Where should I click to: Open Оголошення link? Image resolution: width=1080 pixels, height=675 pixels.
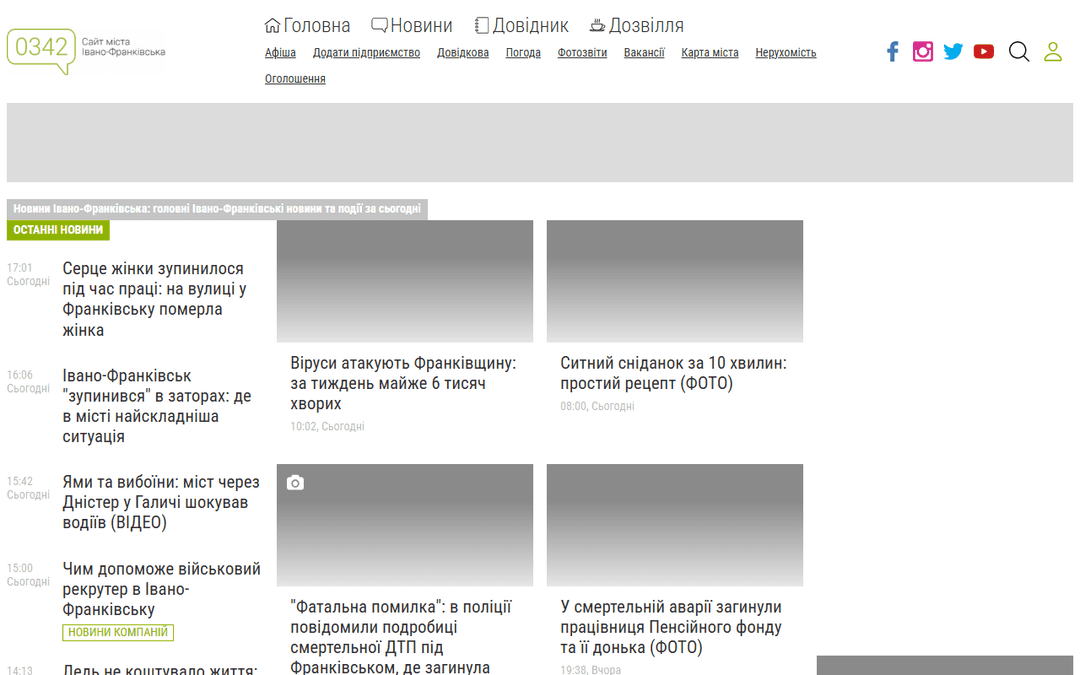point(295,79)
